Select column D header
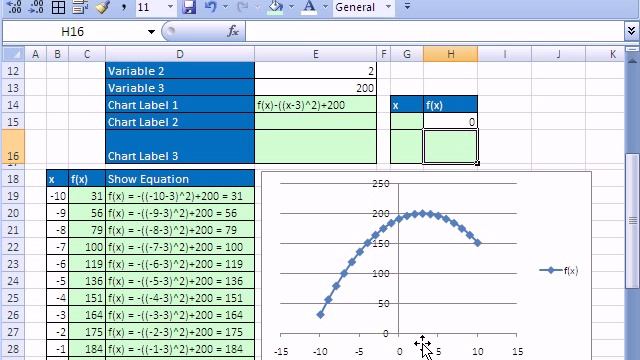The height and width of the screenshot is (360, 640). (x=180, y=54)
